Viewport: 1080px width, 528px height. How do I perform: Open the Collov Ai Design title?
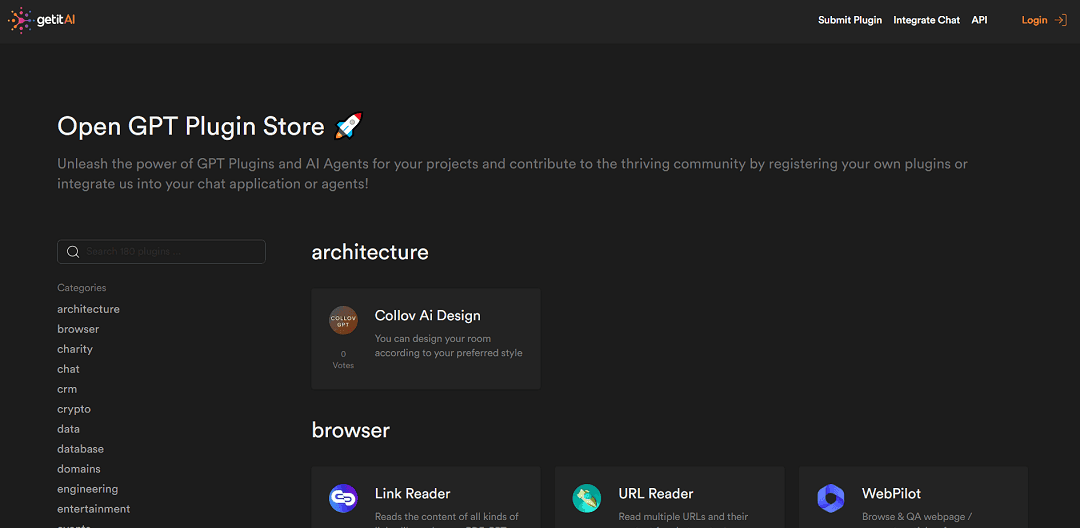pos(428,315)
